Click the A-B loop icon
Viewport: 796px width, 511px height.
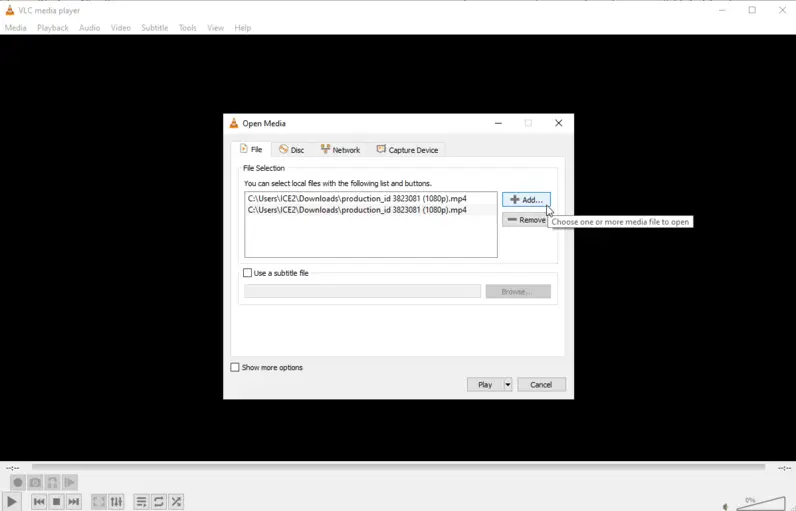coord(52,482)
